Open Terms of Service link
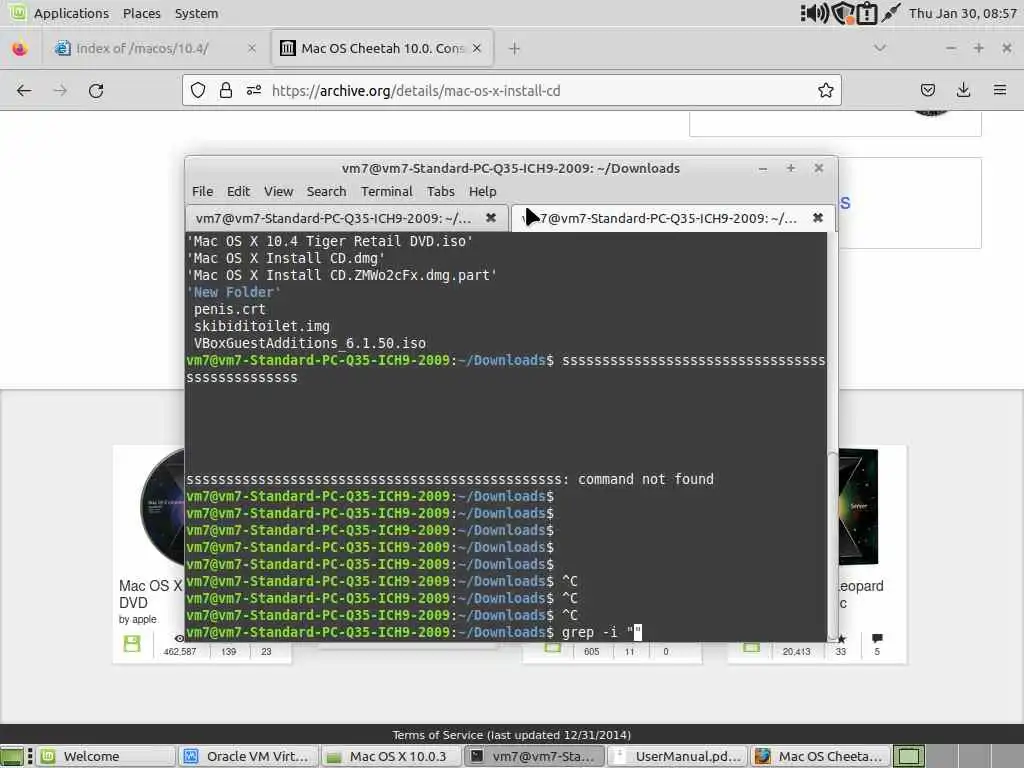This screenshot has height=768, width=1024. 511,735
